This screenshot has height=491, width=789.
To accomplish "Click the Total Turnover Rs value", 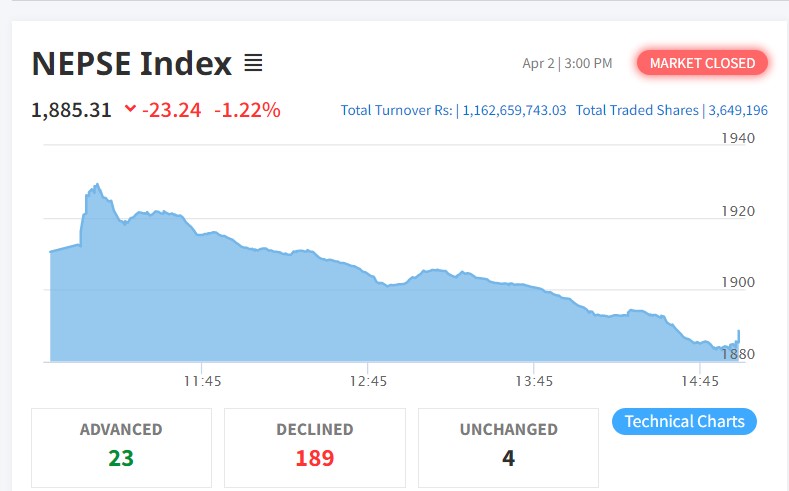I will 513,110.
